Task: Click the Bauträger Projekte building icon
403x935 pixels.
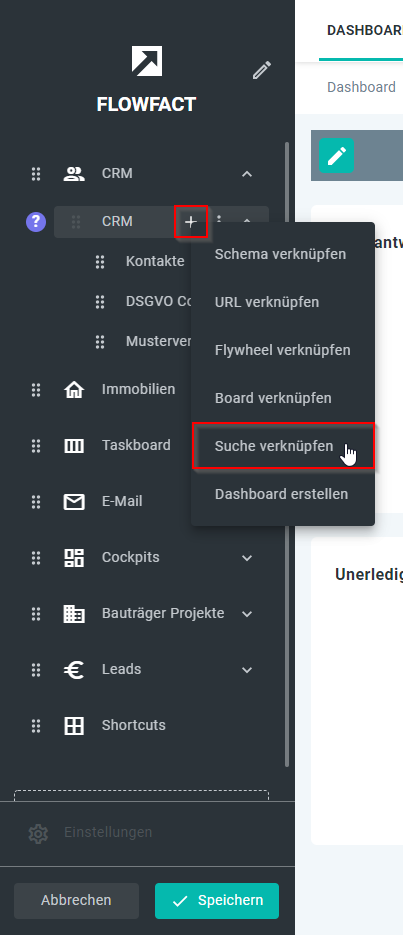Action: tap(74, 614)
